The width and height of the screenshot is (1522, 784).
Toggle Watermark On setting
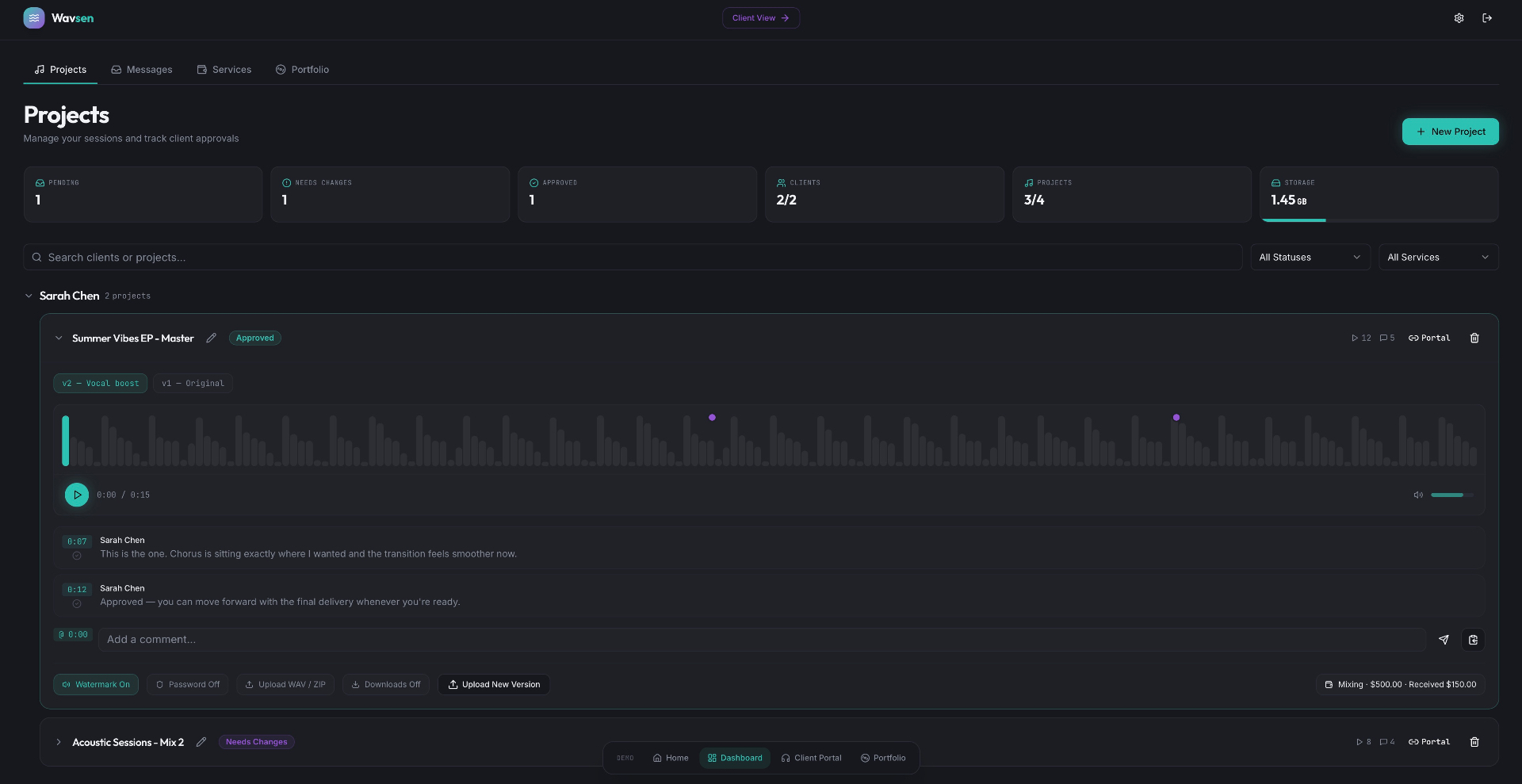tap(96, 684)
